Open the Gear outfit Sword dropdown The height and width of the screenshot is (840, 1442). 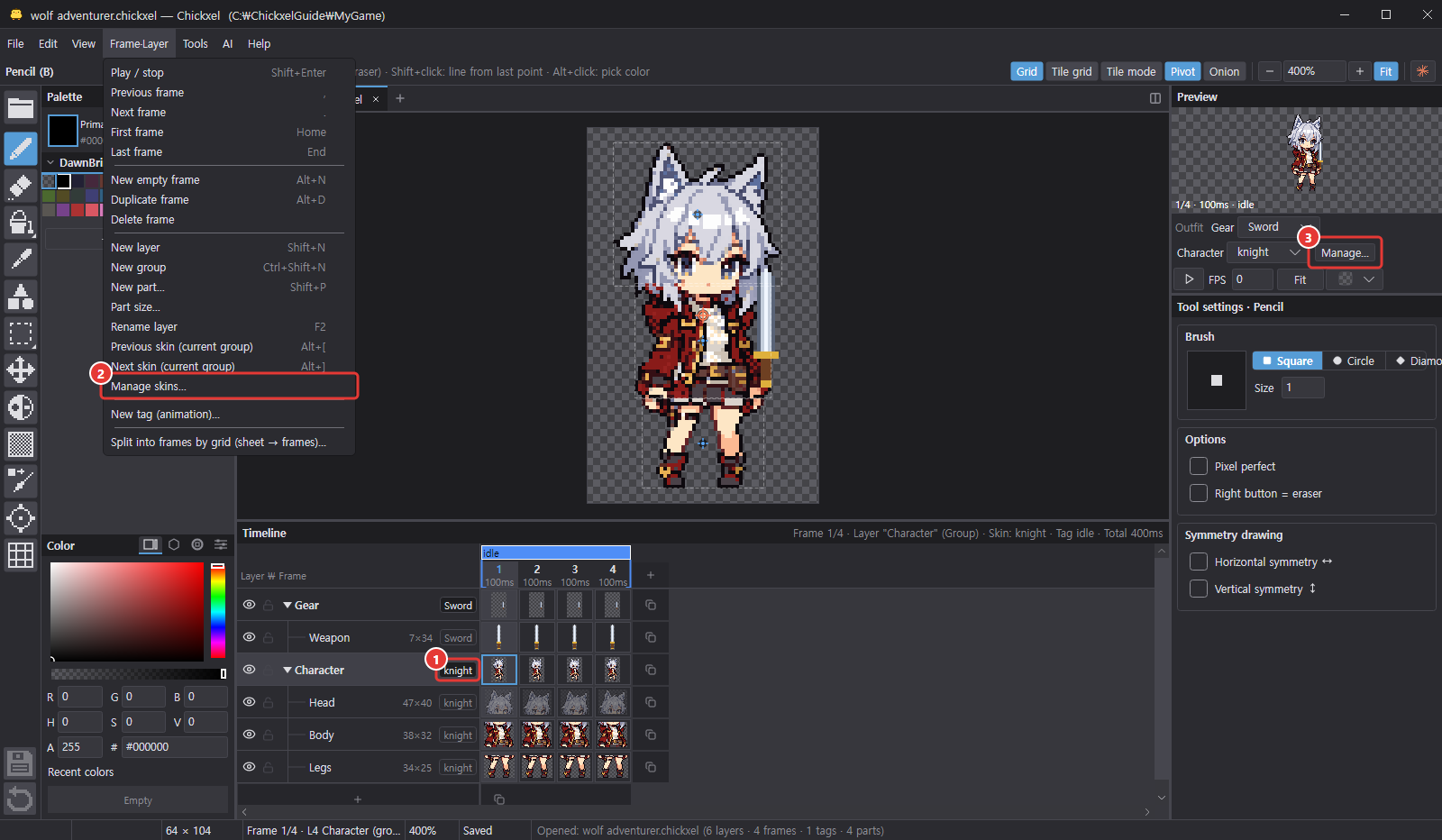pyautogui.click(x=1278, y=227)
